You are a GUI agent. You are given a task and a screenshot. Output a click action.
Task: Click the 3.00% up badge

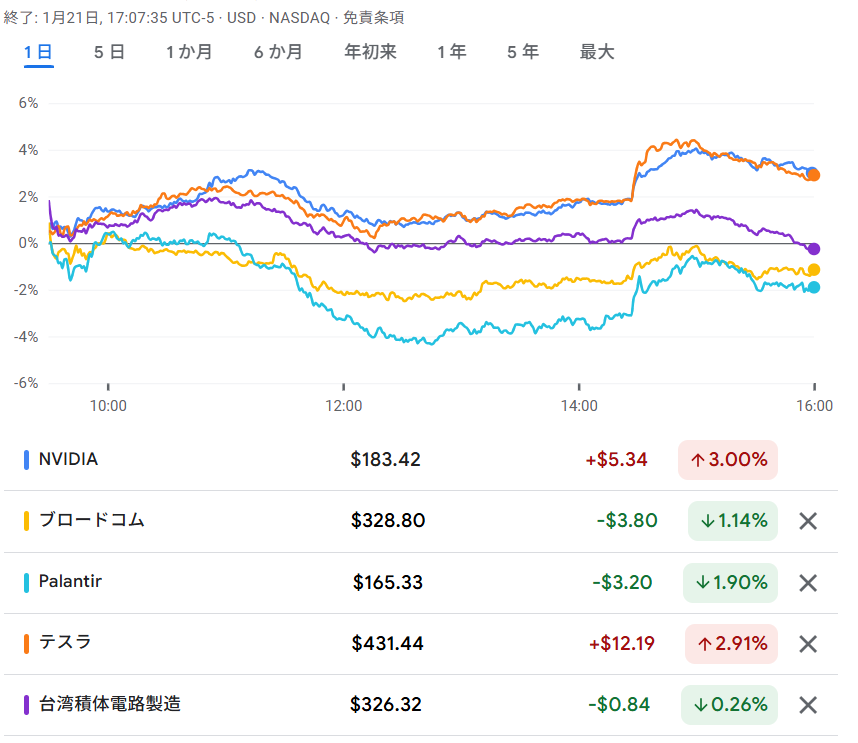point(728,460)
